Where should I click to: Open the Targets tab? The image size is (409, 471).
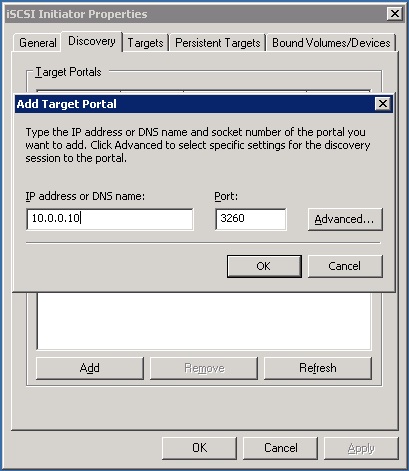point(145,43)
